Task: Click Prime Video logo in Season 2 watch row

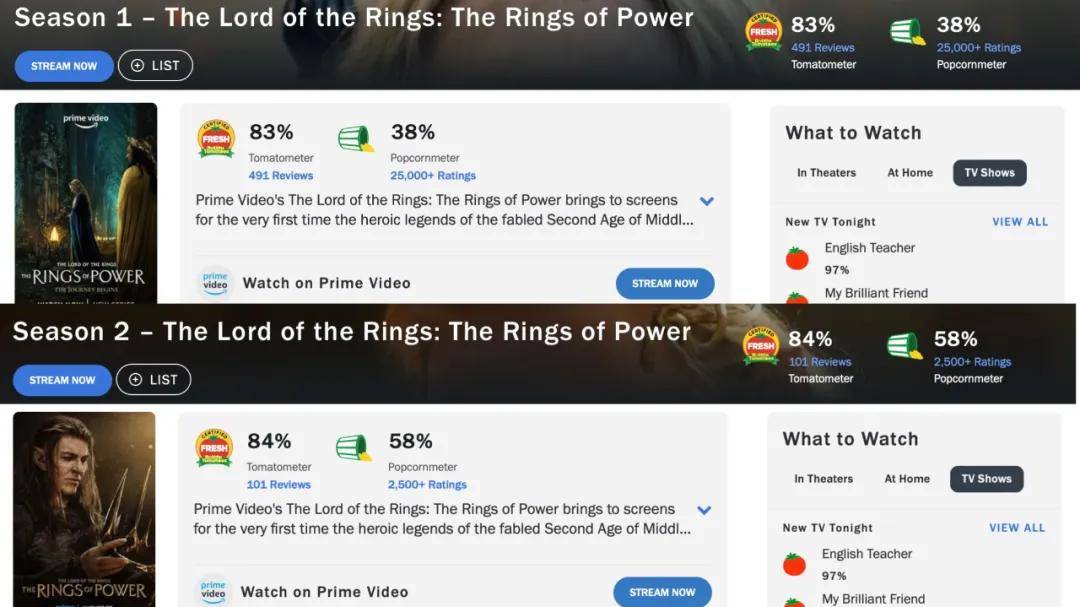Action: click(x=213, y=591)
